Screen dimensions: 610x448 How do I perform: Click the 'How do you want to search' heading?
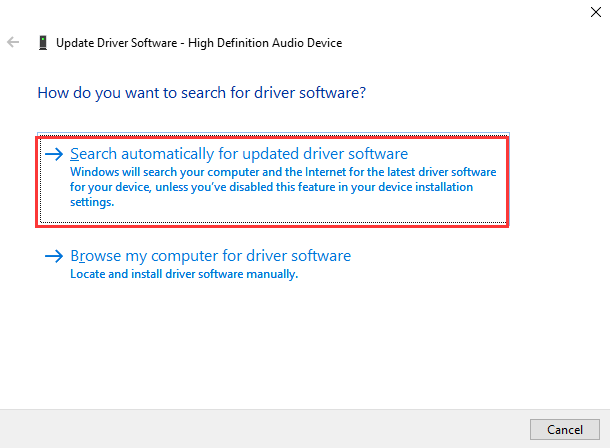pos(201,92)
